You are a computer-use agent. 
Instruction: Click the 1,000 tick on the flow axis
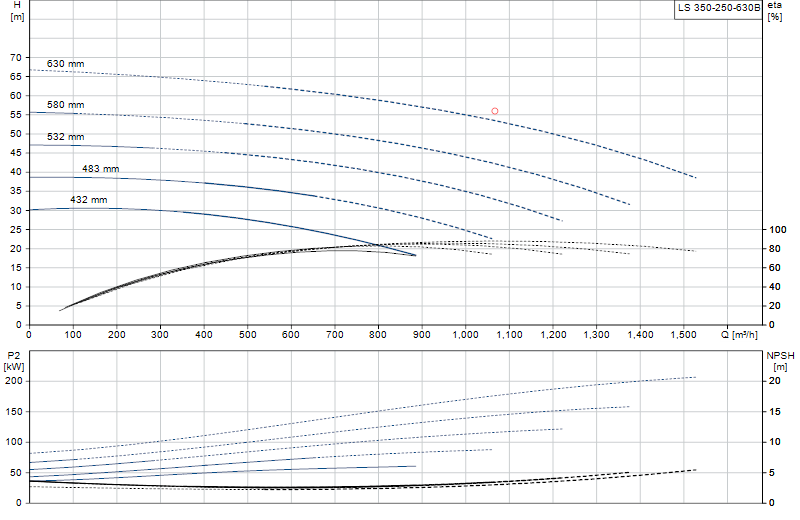(x=465, y=335)
